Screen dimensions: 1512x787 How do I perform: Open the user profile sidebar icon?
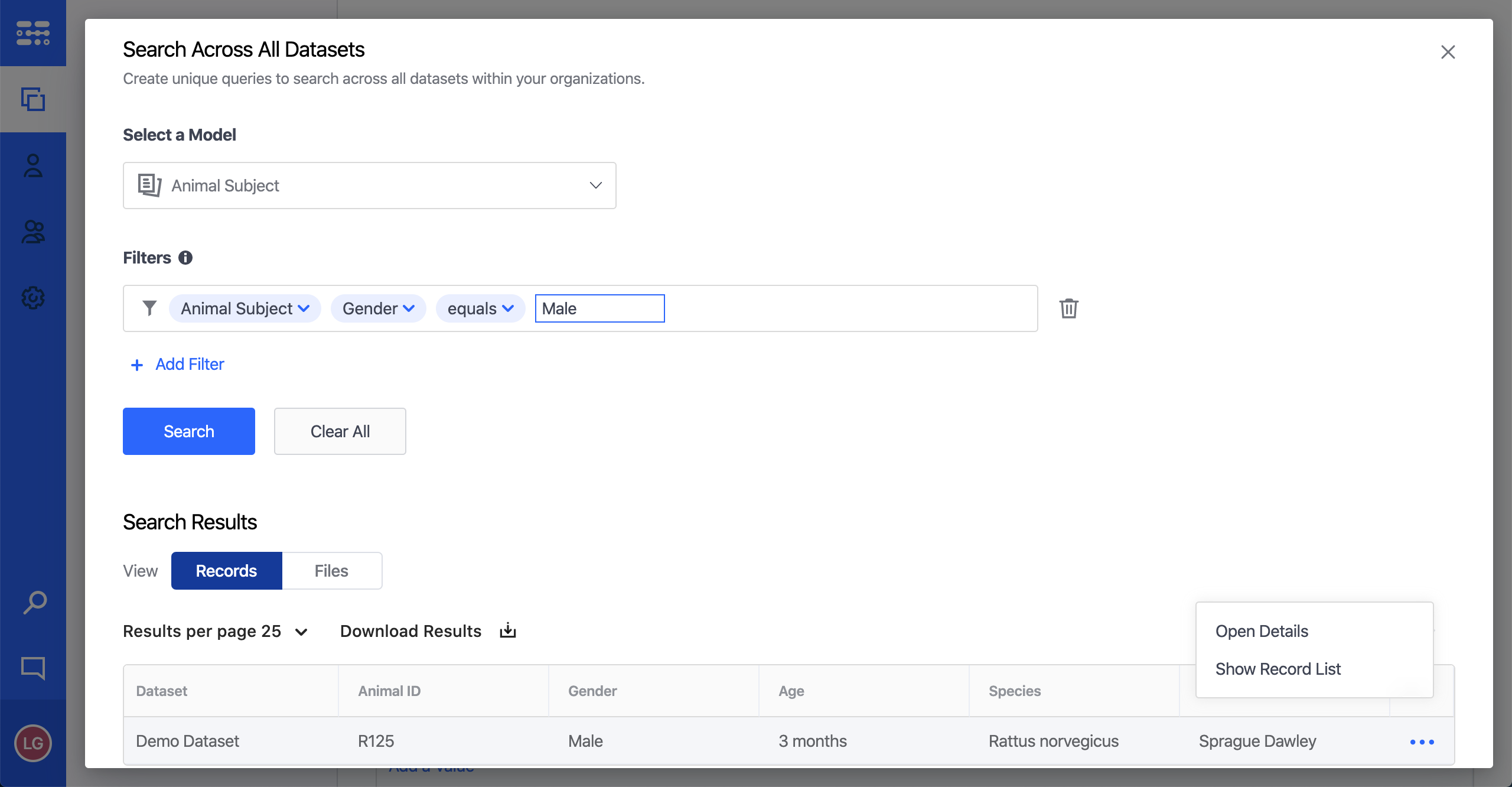click(33, 166)
